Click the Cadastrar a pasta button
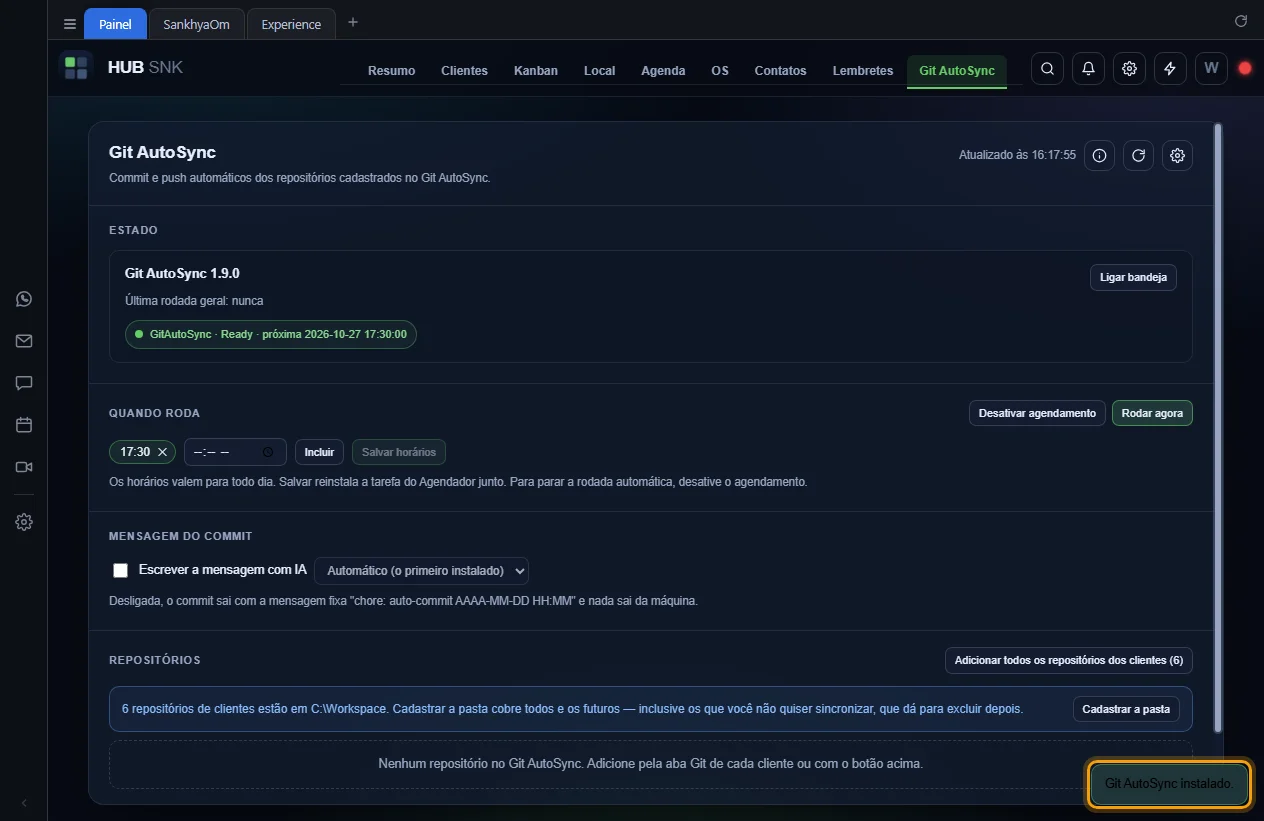 1126,709
